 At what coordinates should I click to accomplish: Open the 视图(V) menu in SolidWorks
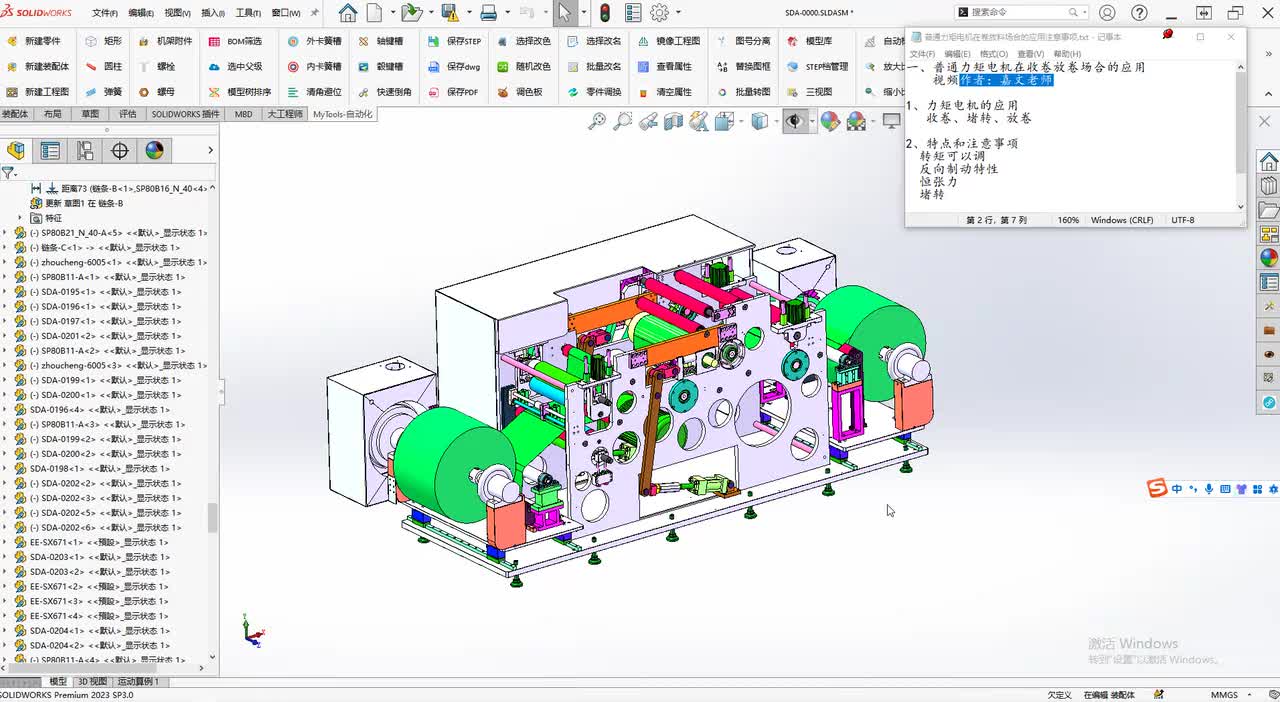click(x=177, y=13)
